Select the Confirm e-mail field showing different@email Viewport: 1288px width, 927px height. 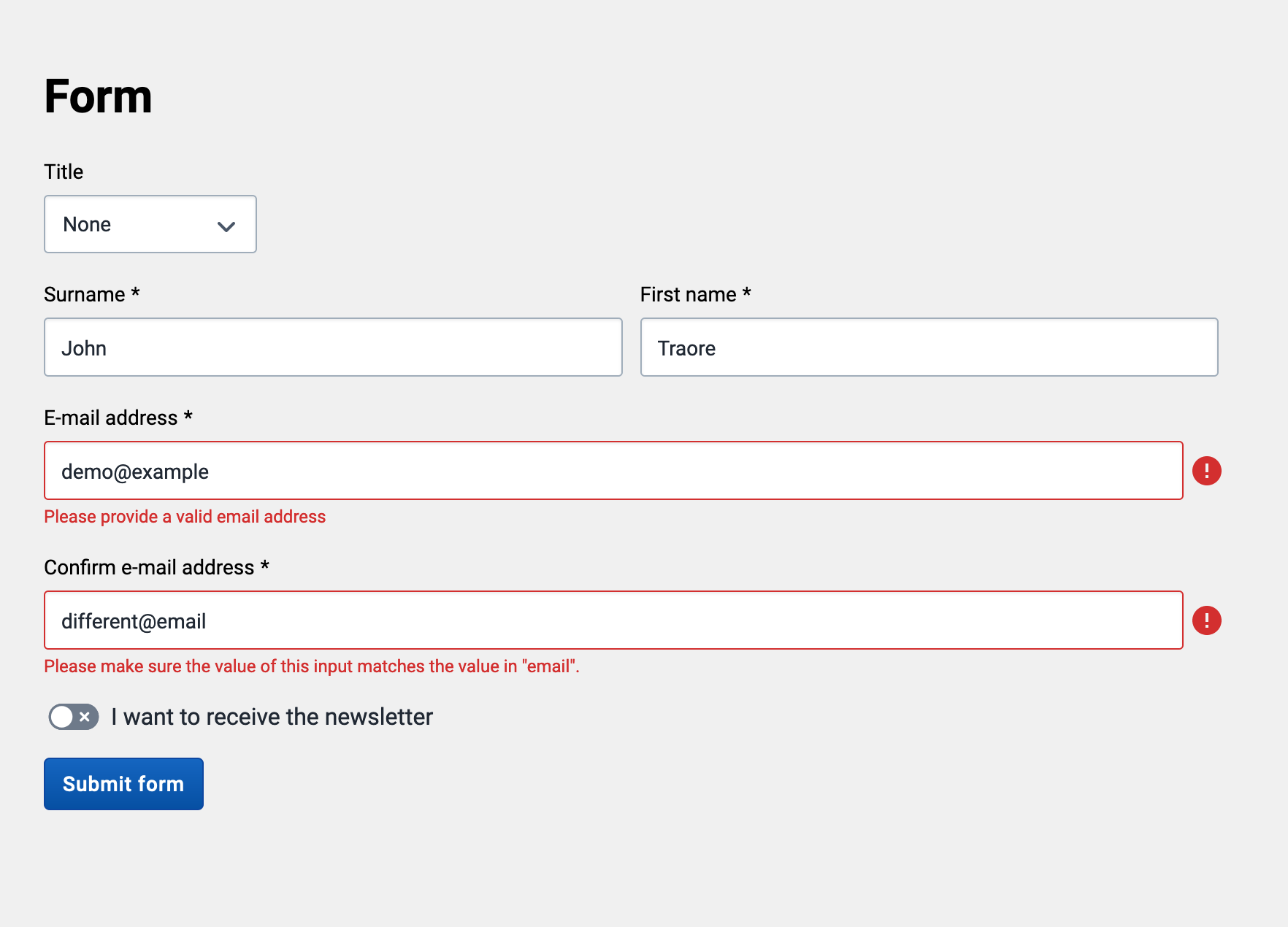[x=613, y=620]
